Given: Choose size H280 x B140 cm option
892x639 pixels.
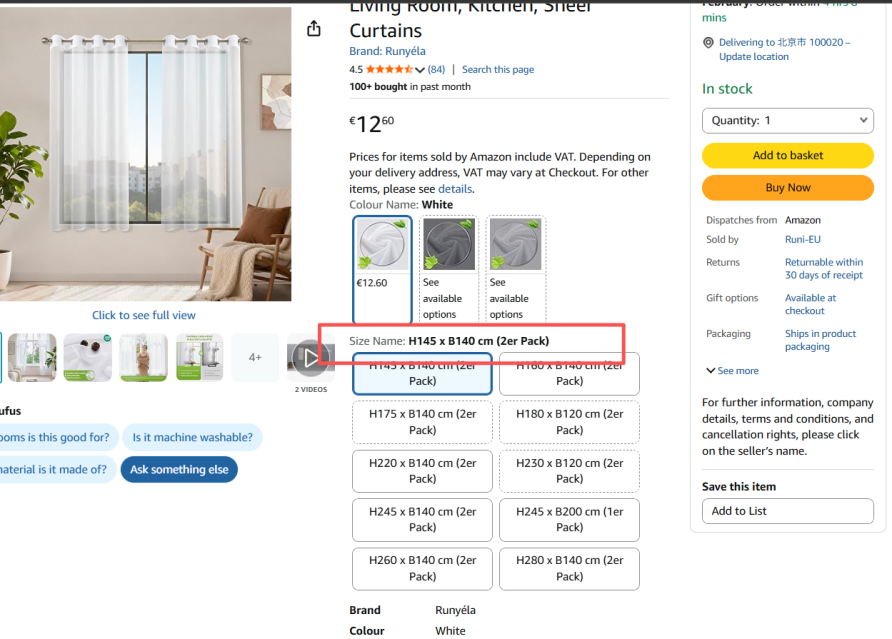Looking at the screenshot, I should click(x=569, y=568).
